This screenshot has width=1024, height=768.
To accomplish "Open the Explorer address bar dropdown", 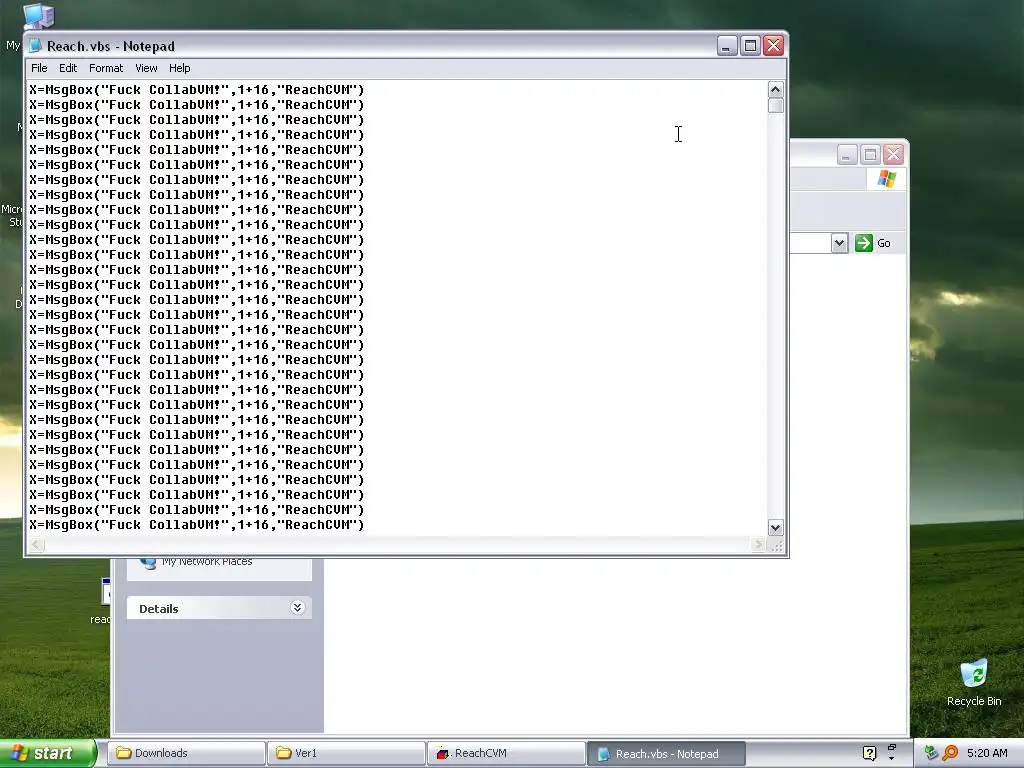I will coord(839,243).
